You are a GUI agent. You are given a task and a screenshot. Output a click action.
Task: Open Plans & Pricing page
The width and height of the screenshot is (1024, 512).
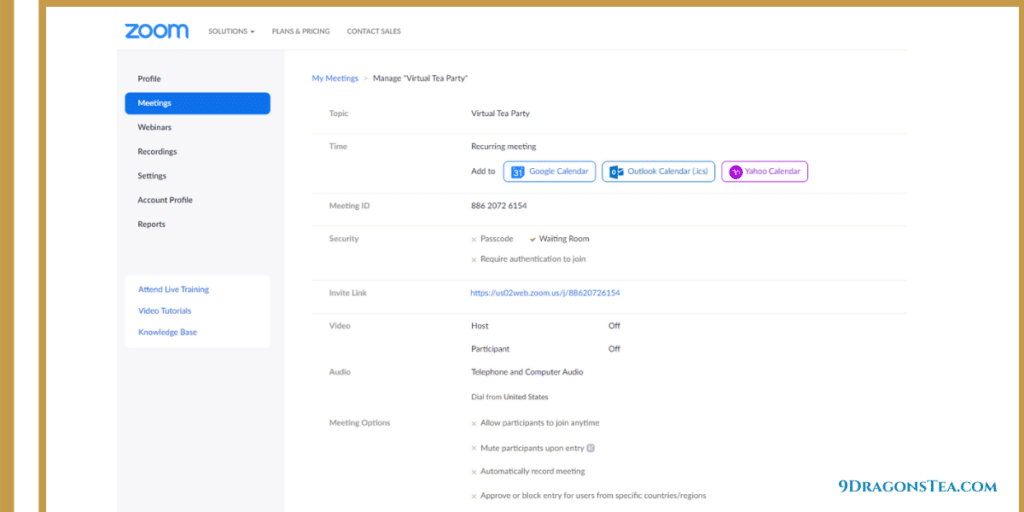300,32
